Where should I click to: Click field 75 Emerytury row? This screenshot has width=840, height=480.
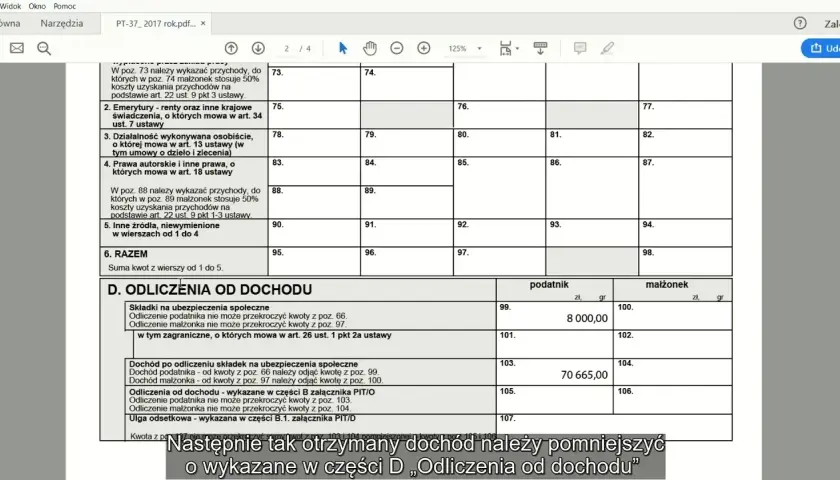pyautogui.click(x=314, y=115)
